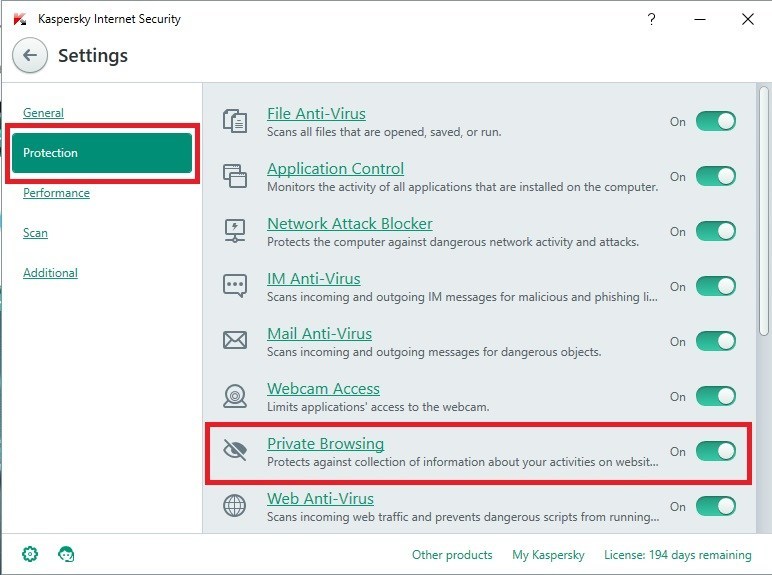Open help with the question mark
Viewport: 772px width, 575px height.
[x=651, y=19]
